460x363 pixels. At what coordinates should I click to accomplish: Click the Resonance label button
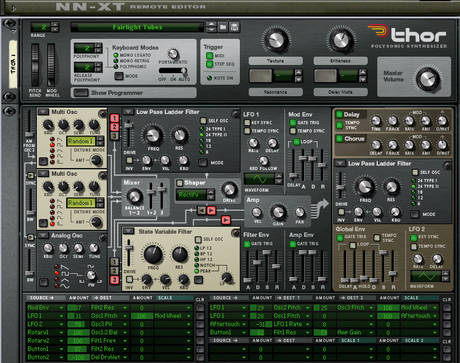276,92
